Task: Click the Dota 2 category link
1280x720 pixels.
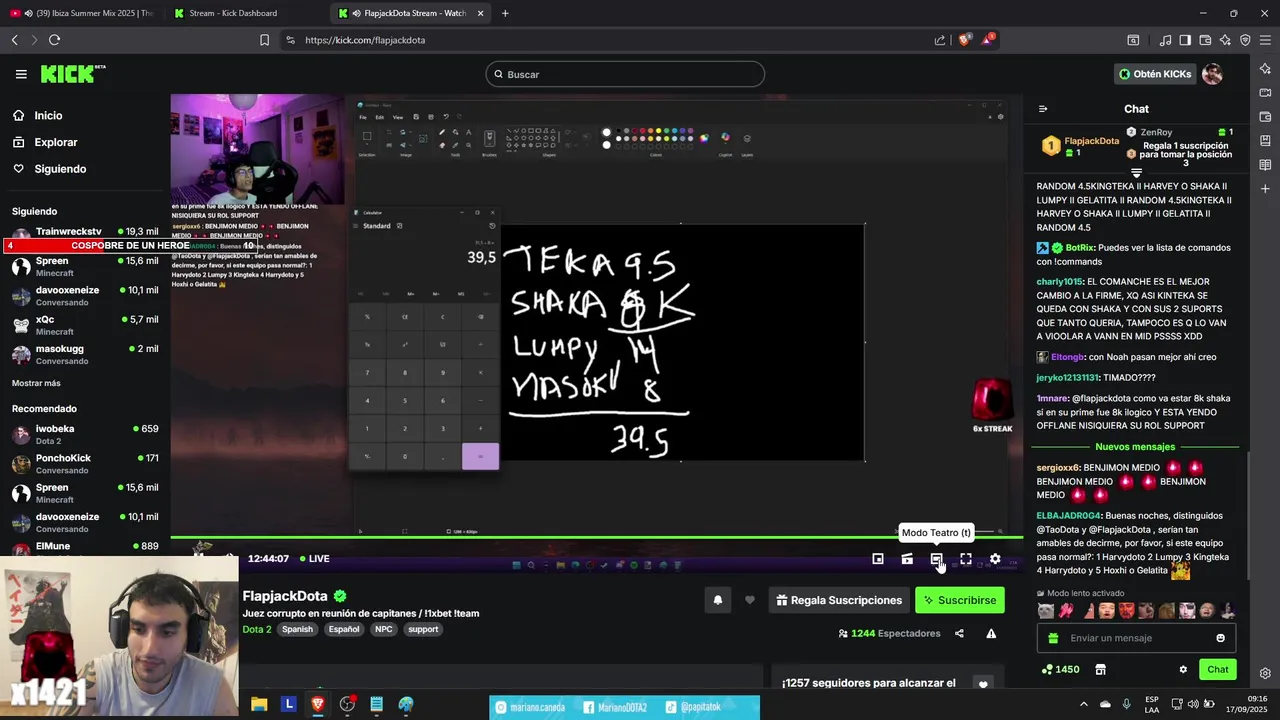Action: 257,629
